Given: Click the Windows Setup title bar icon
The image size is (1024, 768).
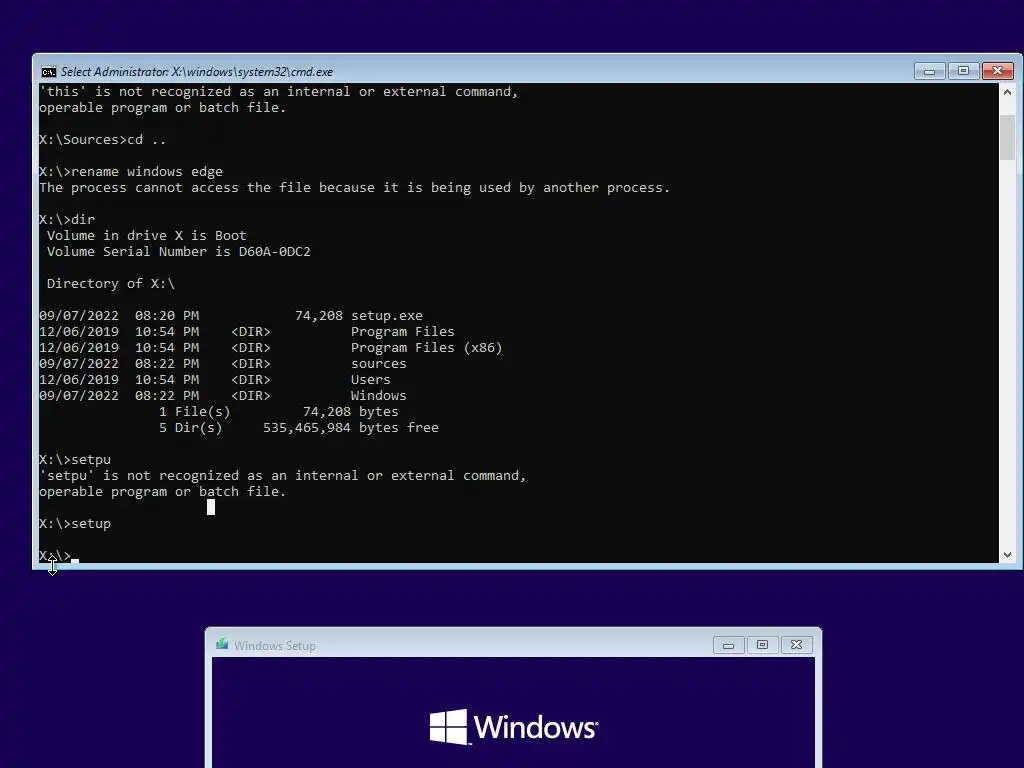Looking at the screenshot, I should (x=223, y=645).
